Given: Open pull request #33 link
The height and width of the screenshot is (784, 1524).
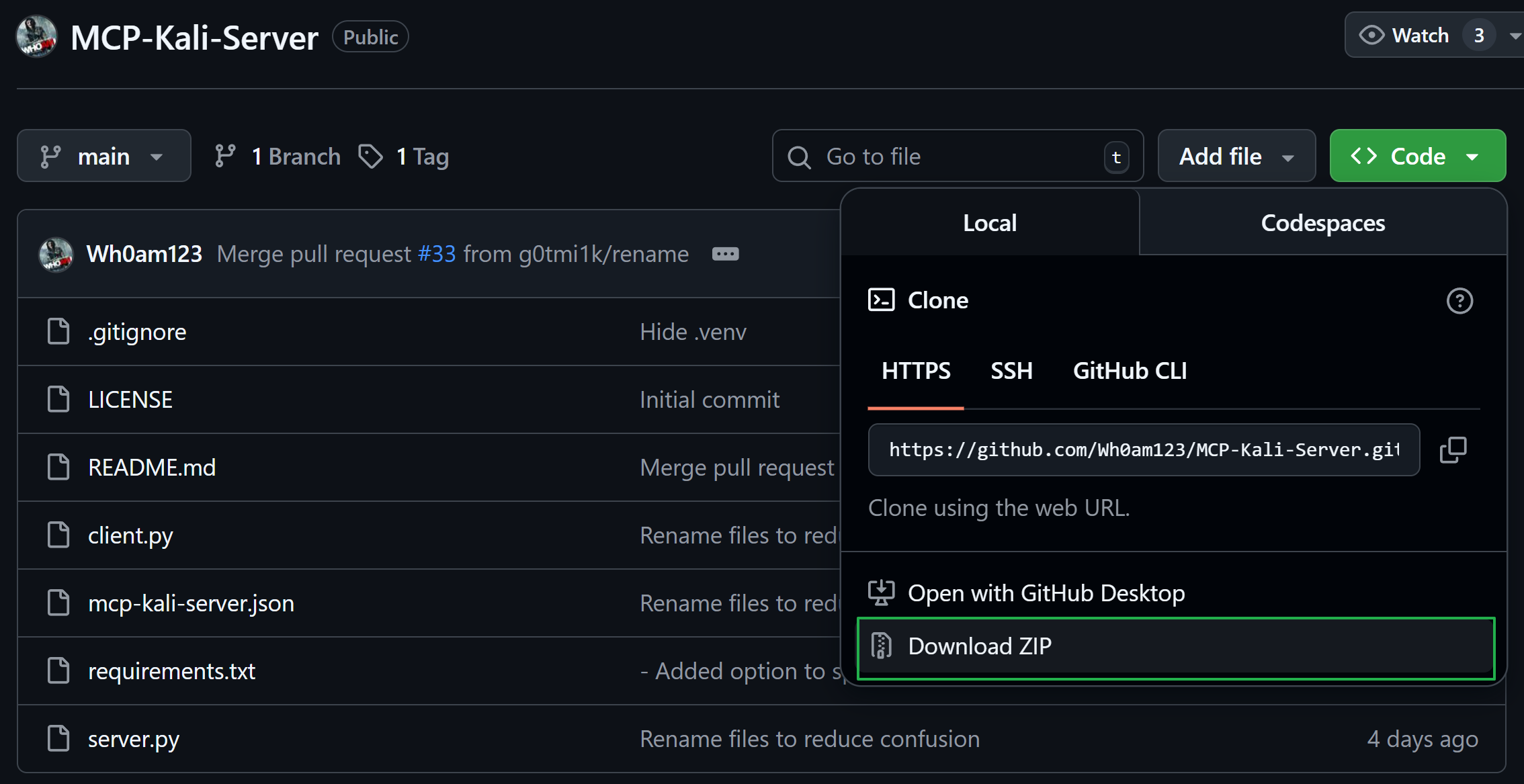Looking at the screenshot, I should pos(436,254).
